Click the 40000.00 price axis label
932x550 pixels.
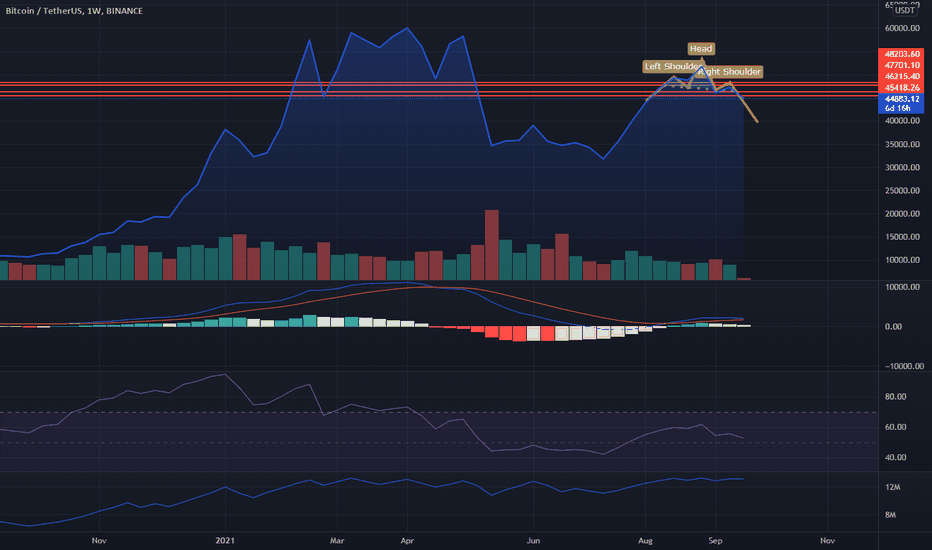[x=902, y=121]
